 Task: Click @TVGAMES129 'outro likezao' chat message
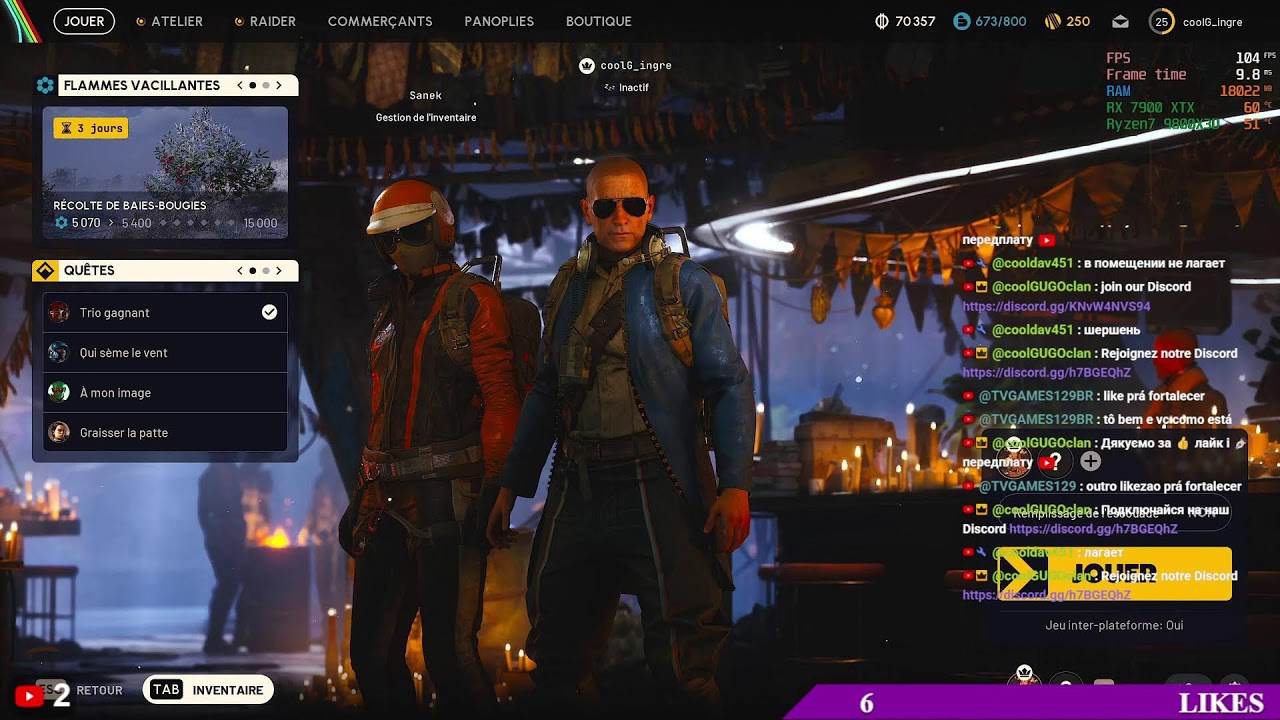pyautogui.click(x=1102, y=486)
